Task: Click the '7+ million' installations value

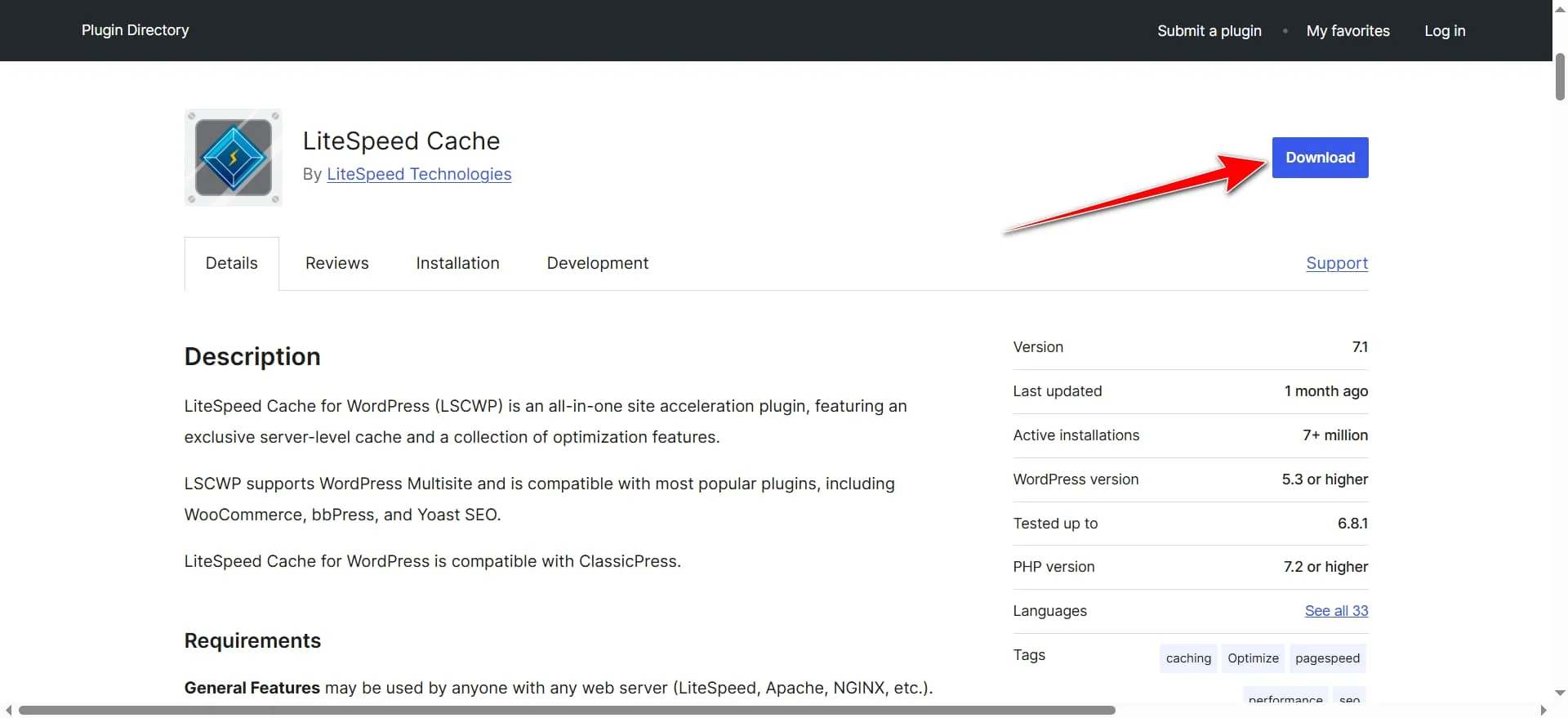Action: [x=1335, y=435]
